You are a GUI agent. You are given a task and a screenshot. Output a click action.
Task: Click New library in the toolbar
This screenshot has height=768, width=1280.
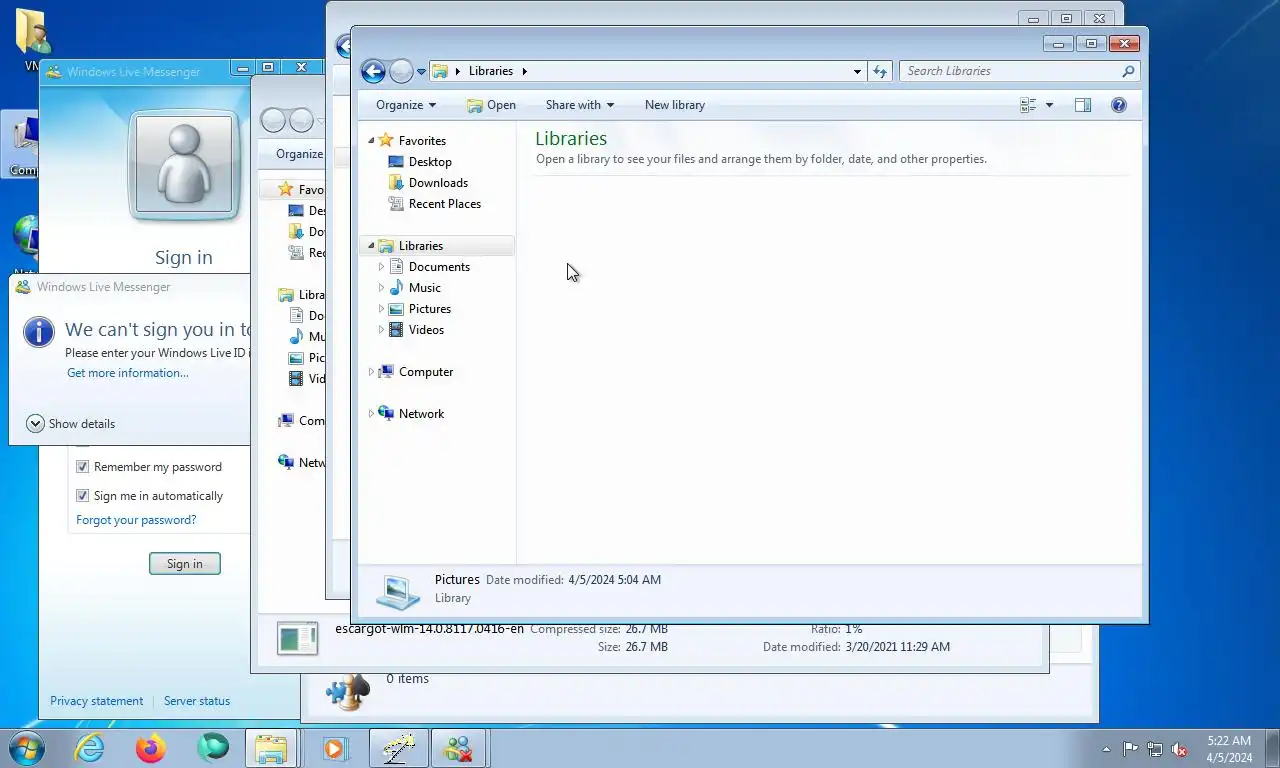click(675, 105)
